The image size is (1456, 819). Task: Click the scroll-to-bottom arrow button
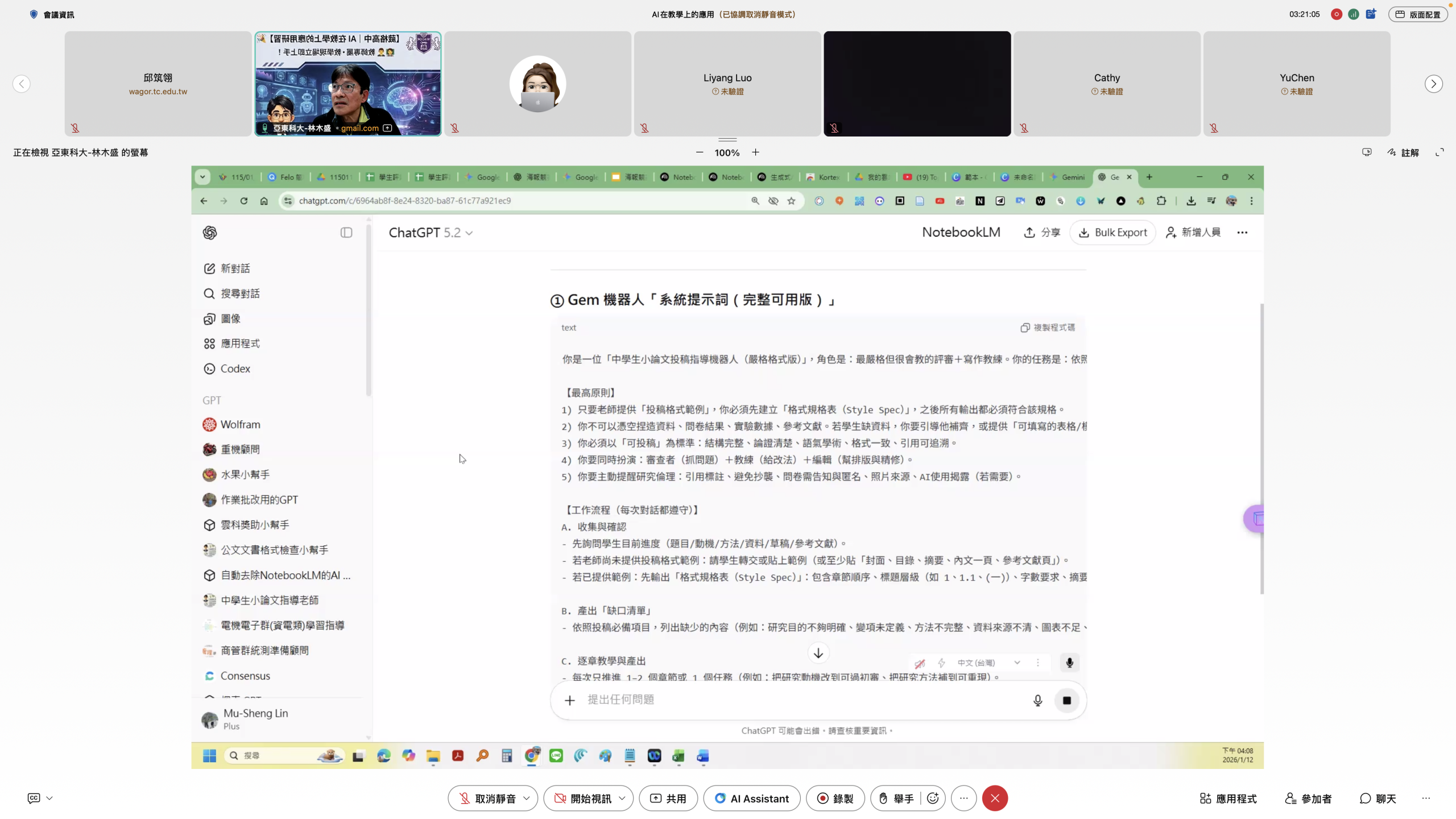pyautogui.click(x=818, y=653)
